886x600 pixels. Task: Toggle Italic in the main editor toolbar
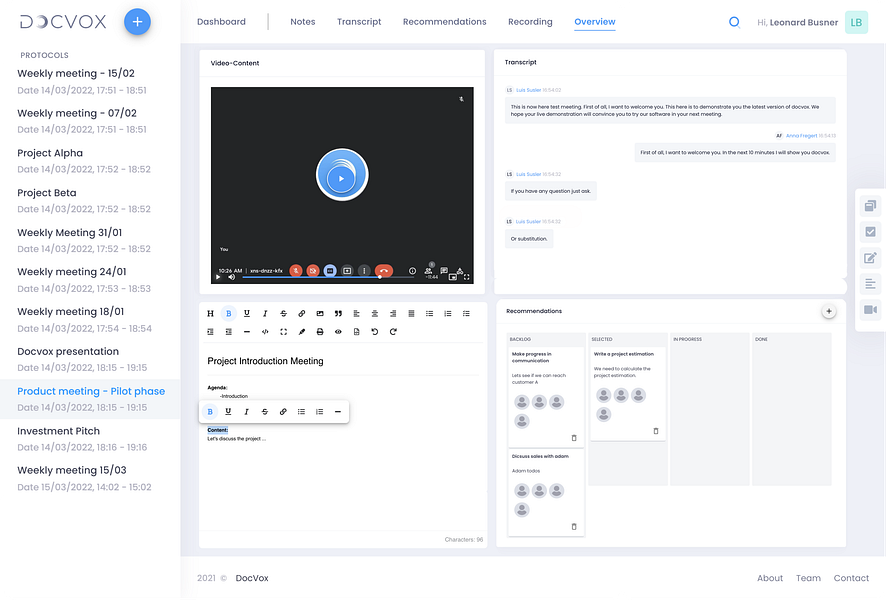click(x=265, y=314)
